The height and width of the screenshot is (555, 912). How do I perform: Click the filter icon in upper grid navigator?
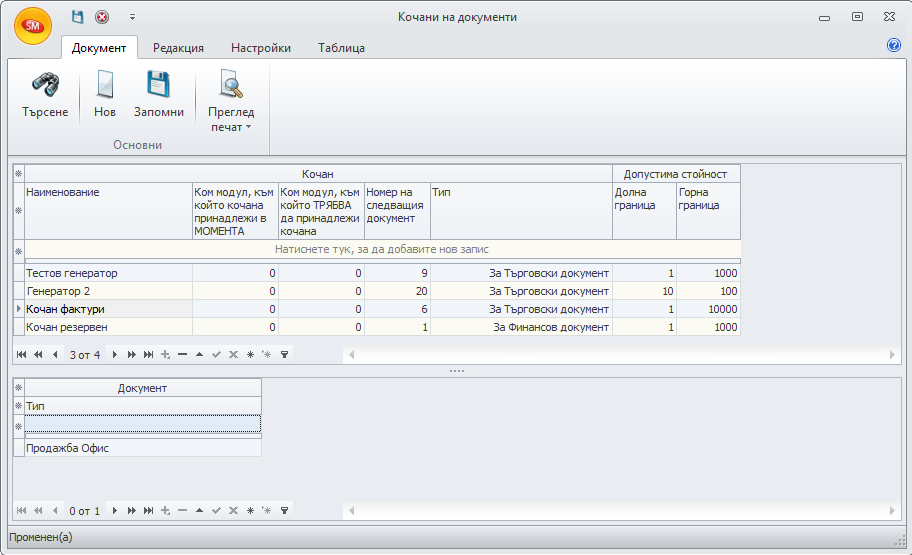click(x=284, y=354)
